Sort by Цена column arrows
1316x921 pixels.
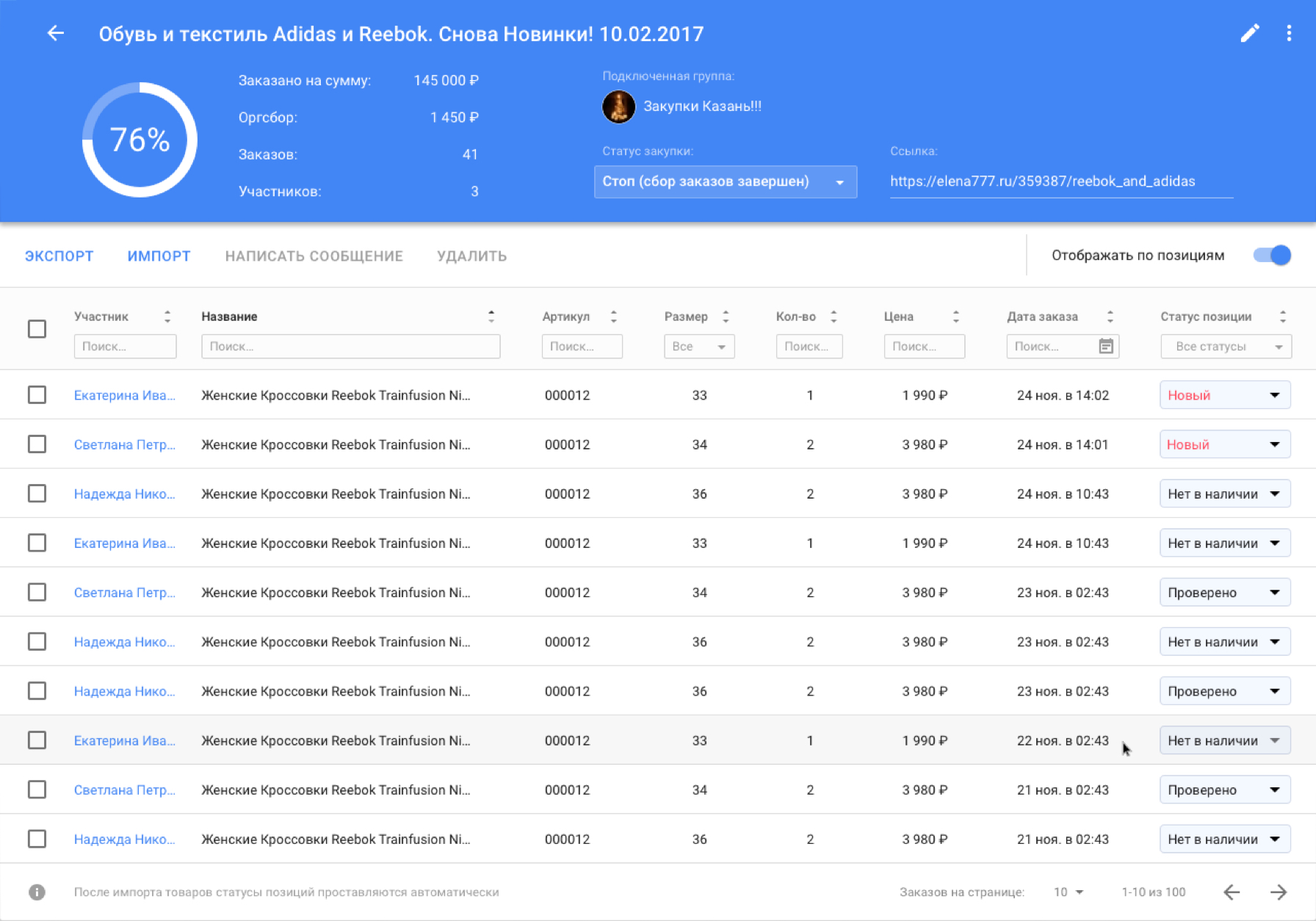956,317
